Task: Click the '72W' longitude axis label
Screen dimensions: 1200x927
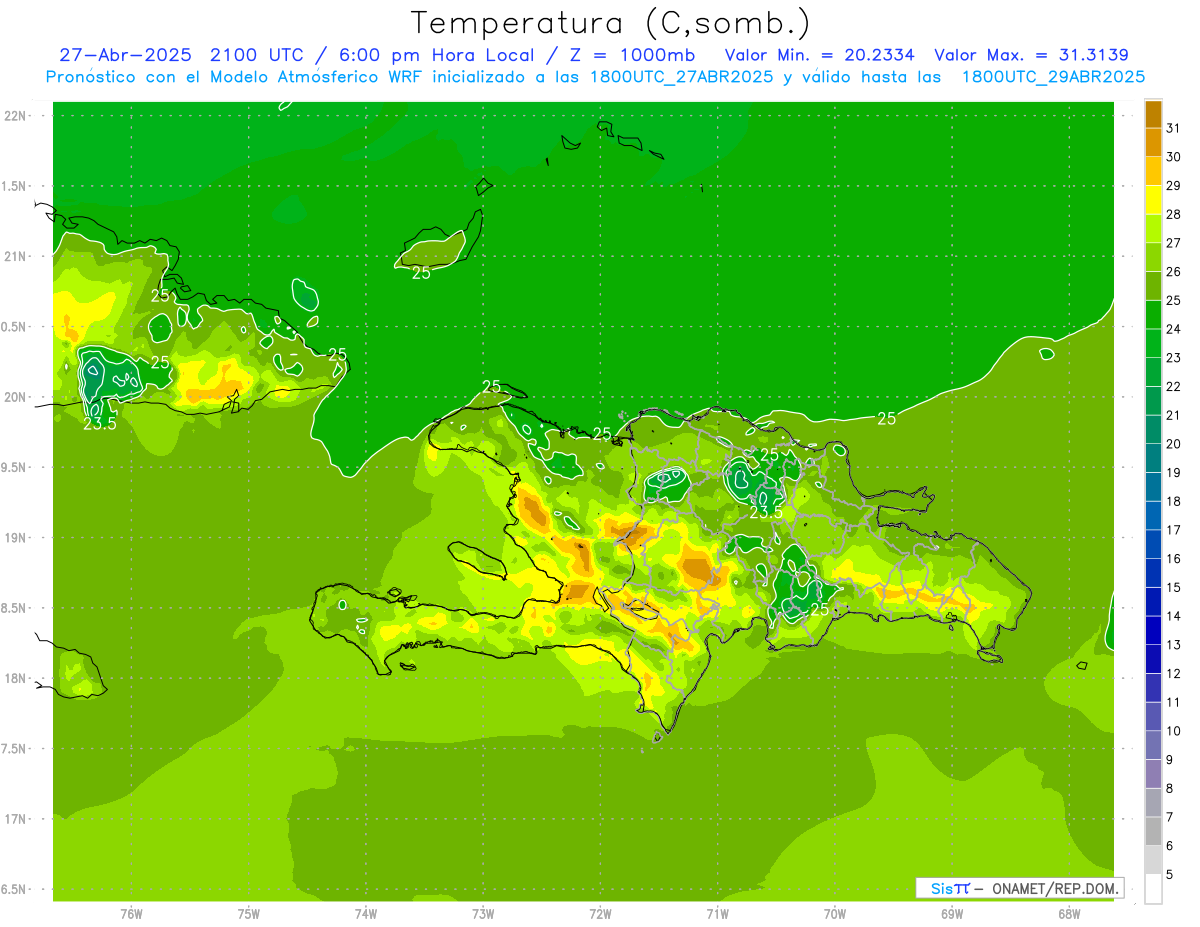Action: pos(600,914)
